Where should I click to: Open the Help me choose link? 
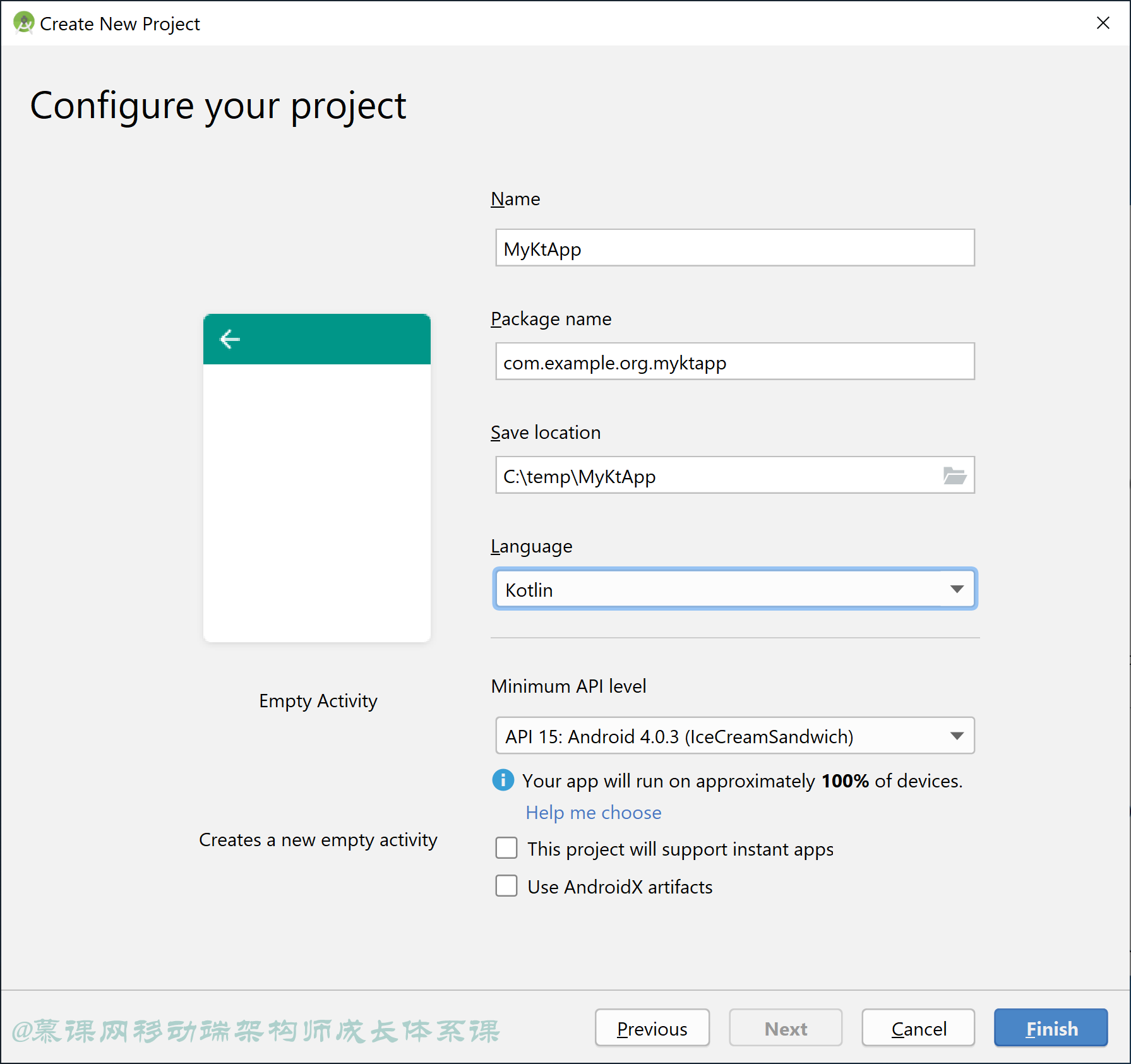pos(593,812)
